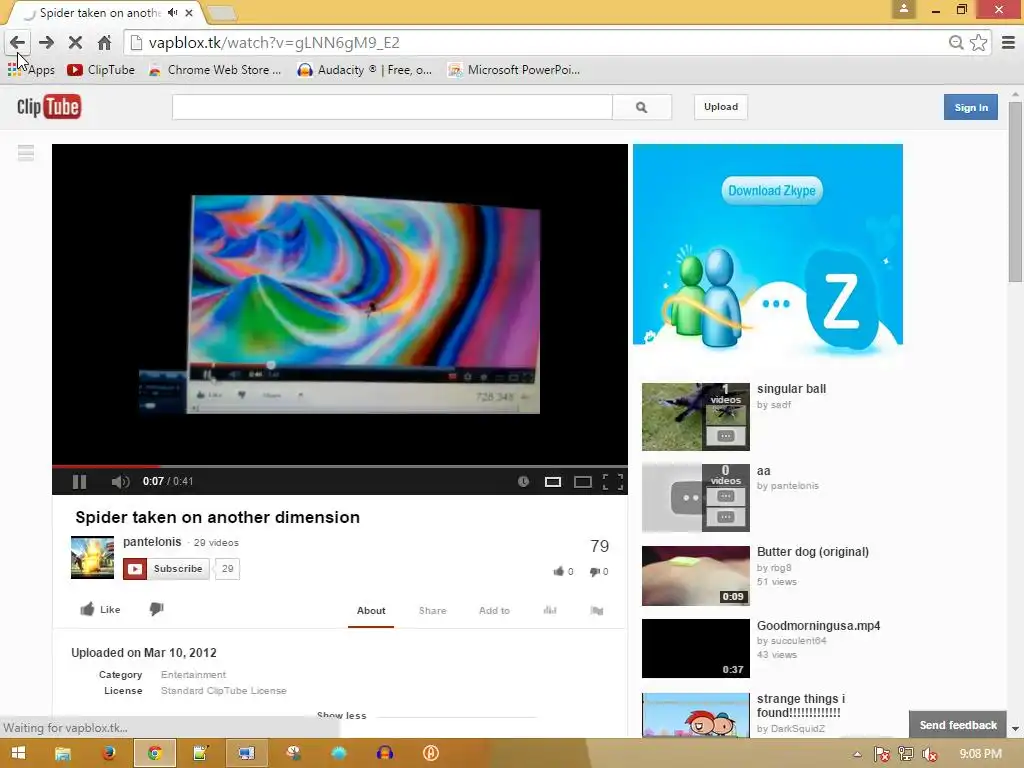This screenshot has height=768, width=1024.
Task: Pause the video with the pause button
Action: pyautogui.click(x=79, y=482)
